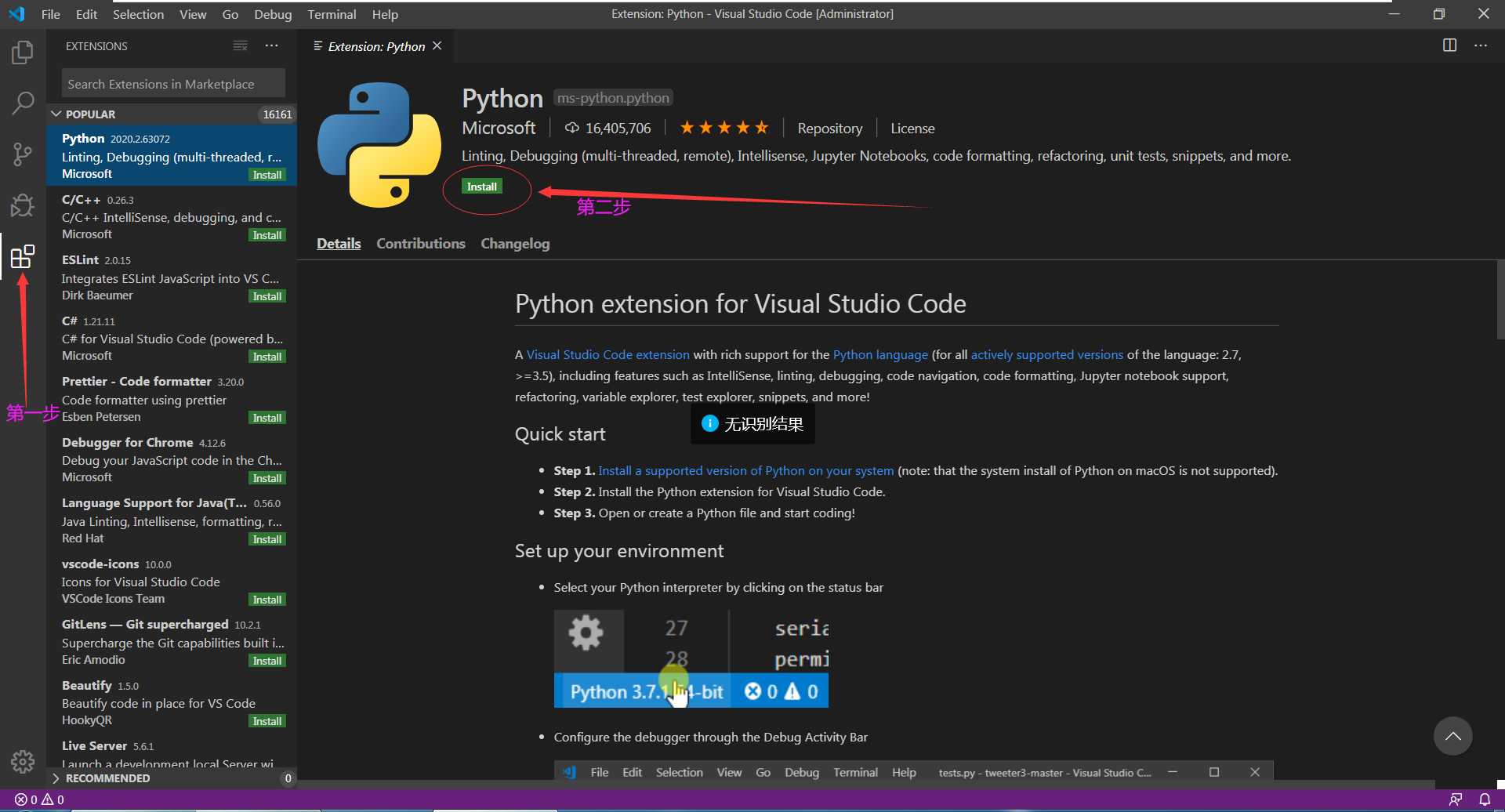Click the extension page vertical scrollbar

pos(1500,299)
